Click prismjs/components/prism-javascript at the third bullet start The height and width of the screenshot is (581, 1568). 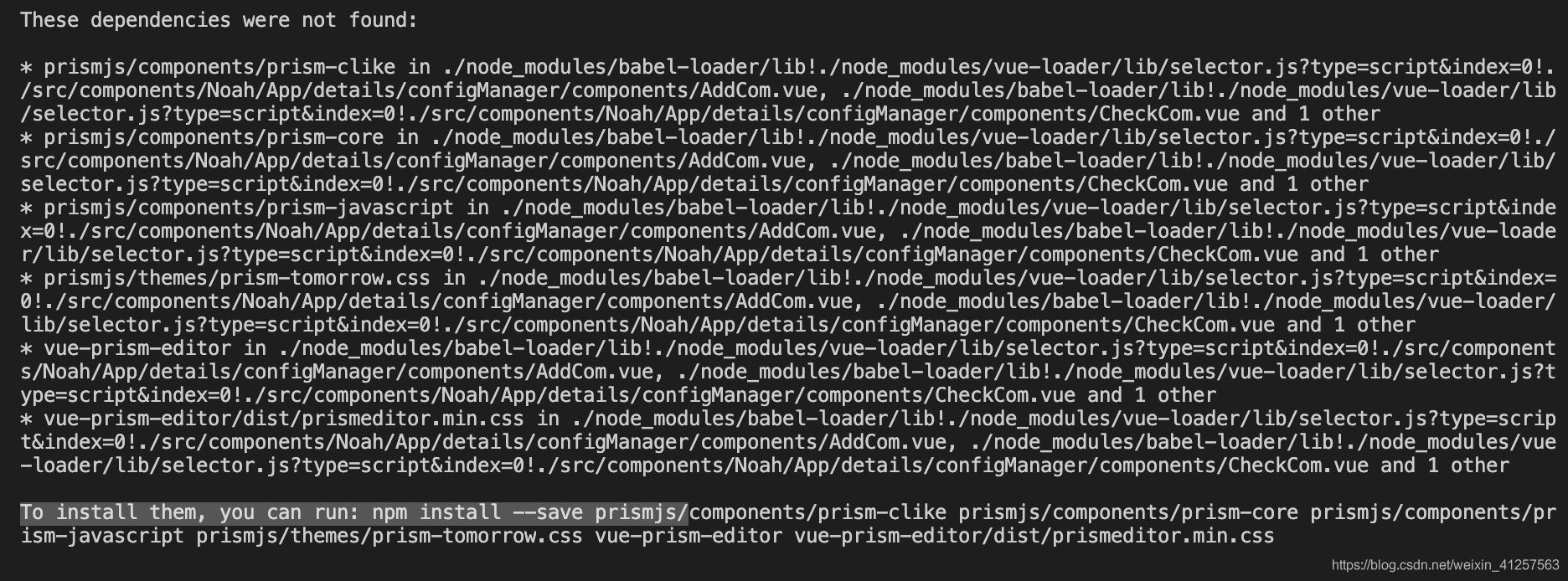pyautogui.click(x=249, y=208)
